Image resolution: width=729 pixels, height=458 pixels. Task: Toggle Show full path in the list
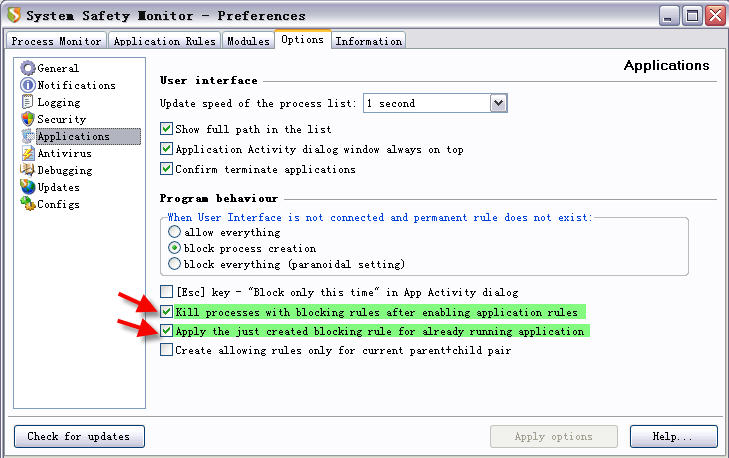(166, 129)
